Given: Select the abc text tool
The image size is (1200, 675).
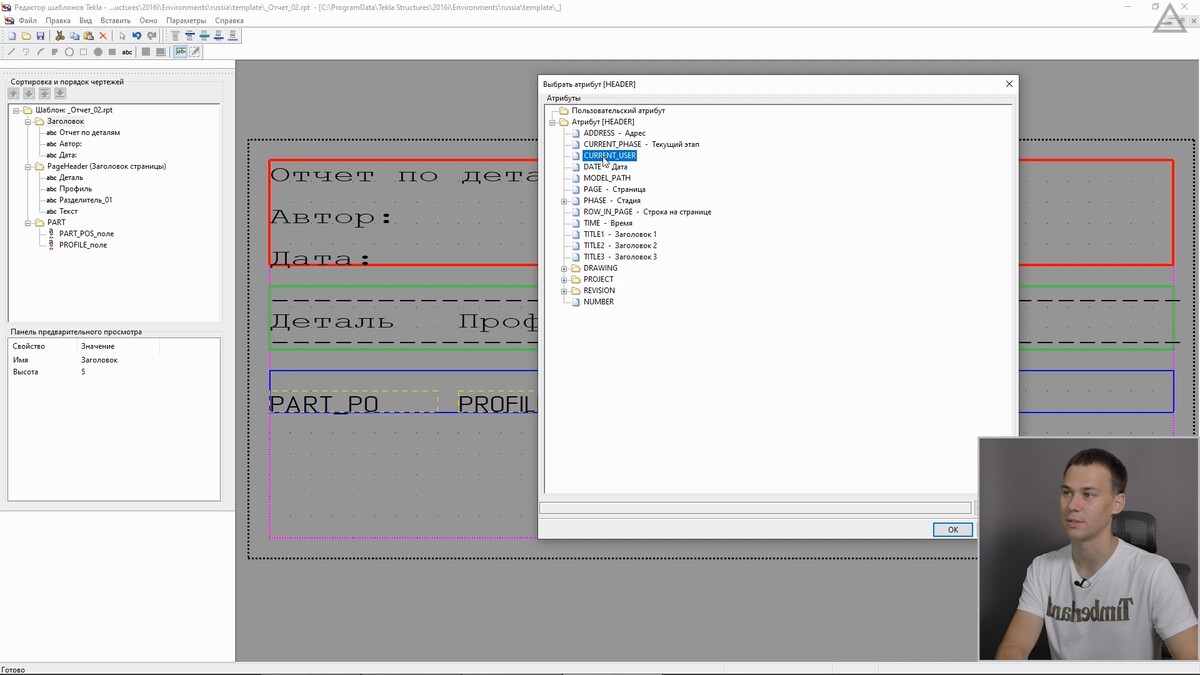Looking at the screenshot, I should (x=127, y=52).
